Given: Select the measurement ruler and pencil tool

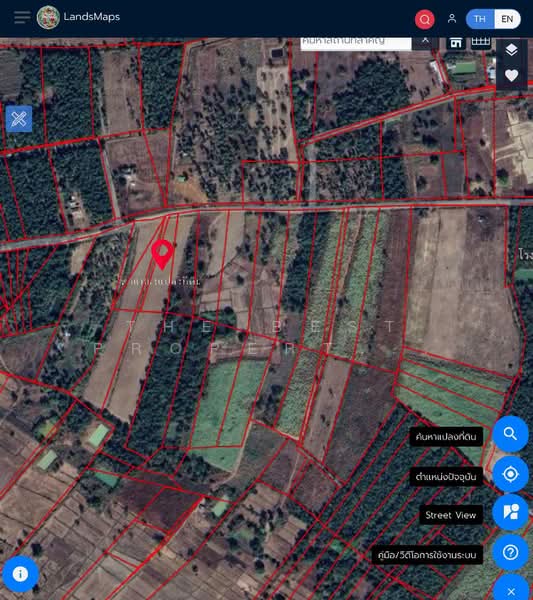Looking at the screenshot, I should tap(19, 119).
